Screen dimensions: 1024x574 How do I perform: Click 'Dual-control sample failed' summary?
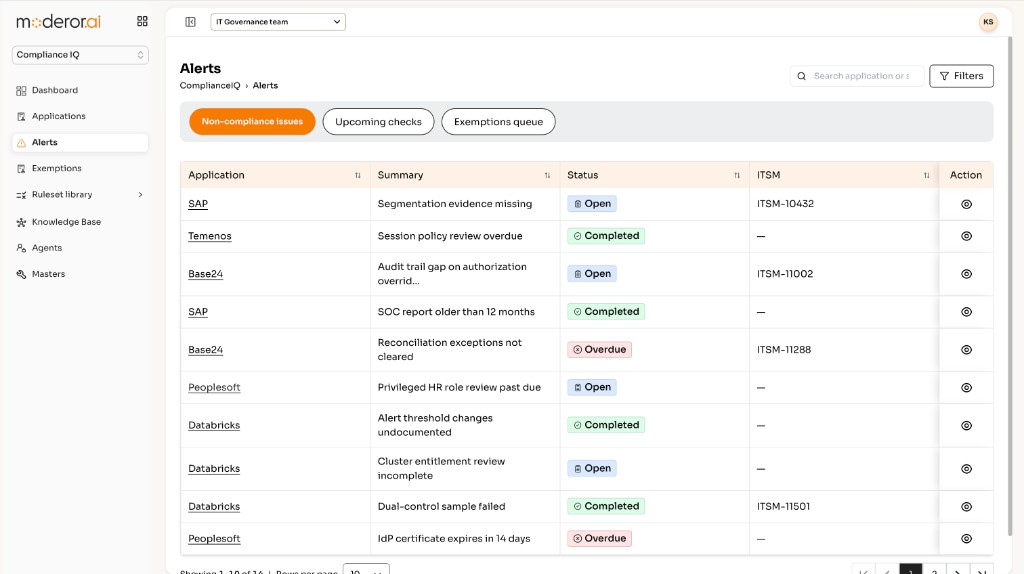(x=441, y=506)
